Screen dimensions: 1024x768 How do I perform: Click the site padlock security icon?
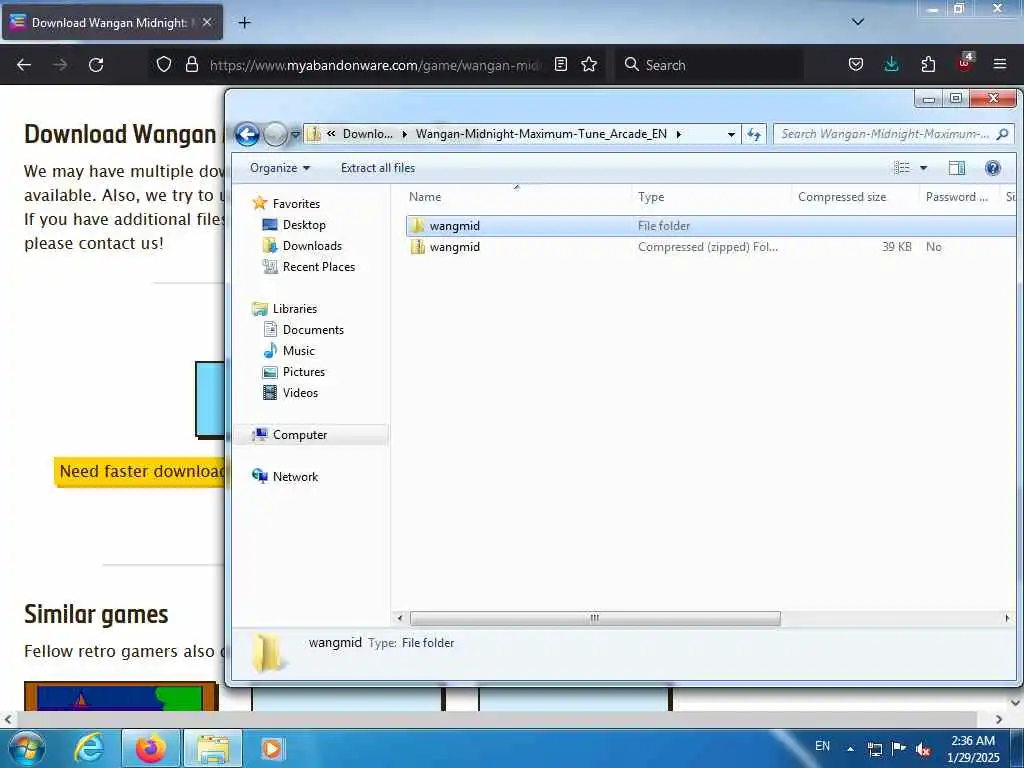(x=191, y=64)
